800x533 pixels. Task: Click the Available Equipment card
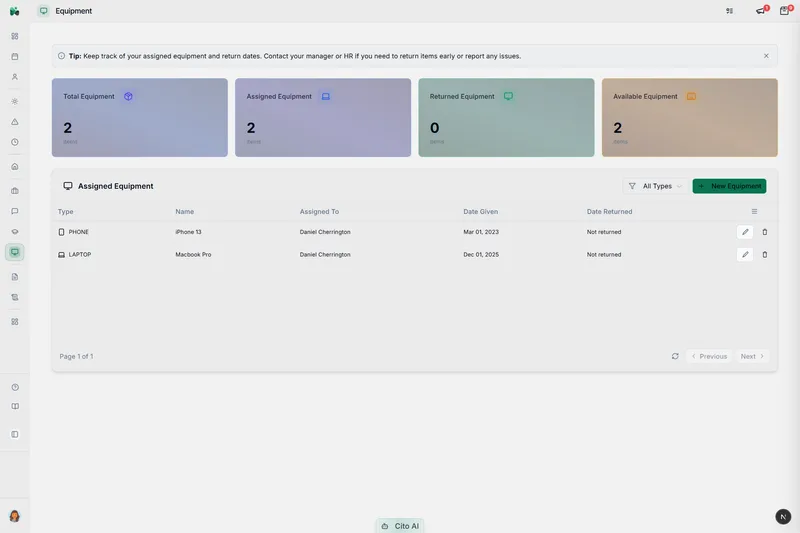coord(690,117)
